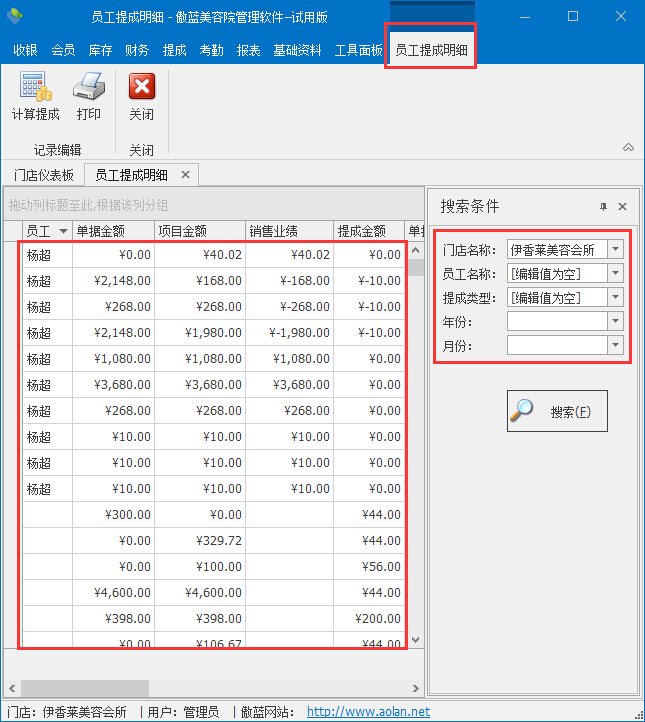The width and height of the screenshot is (645, 722).
Task: Click the 计算提成 calculator icon
Action: (35, 89)
